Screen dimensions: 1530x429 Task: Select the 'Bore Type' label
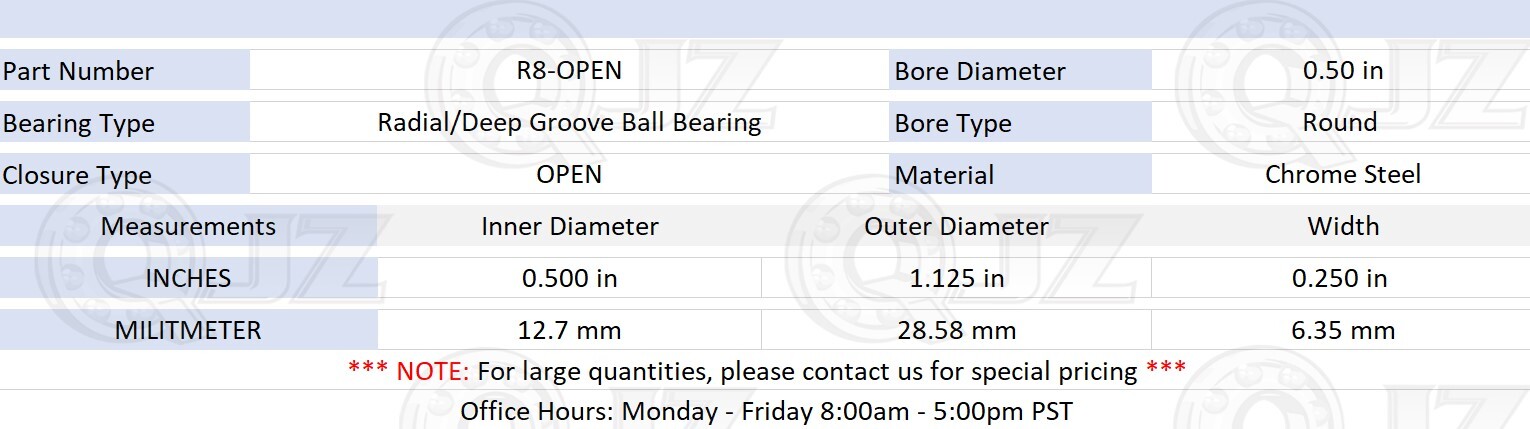[x=953, y=123]
